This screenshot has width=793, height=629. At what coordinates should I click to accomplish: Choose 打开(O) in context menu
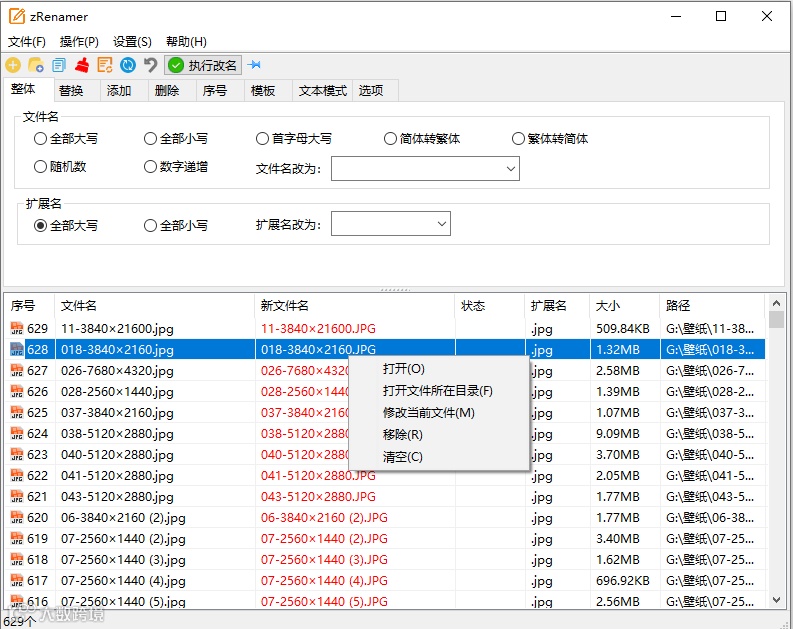point(439,369)
